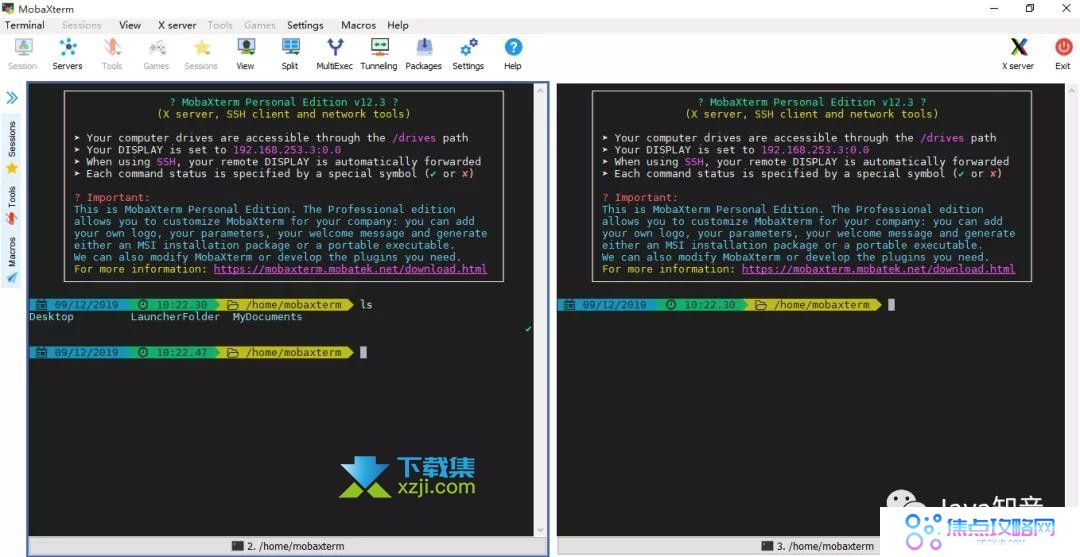Click the 'ls' command in left terminal

366,304
